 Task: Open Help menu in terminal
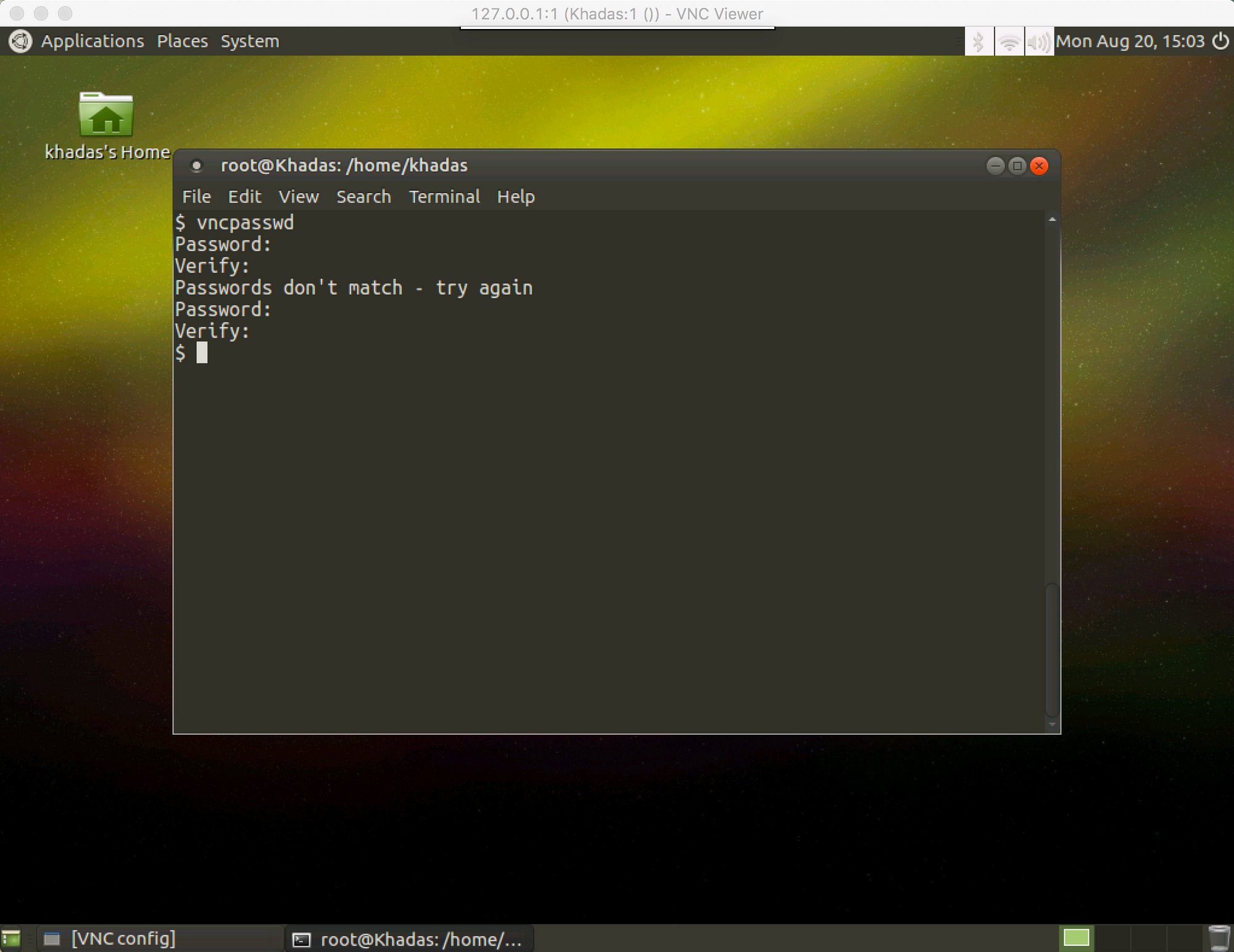point(515,196)
